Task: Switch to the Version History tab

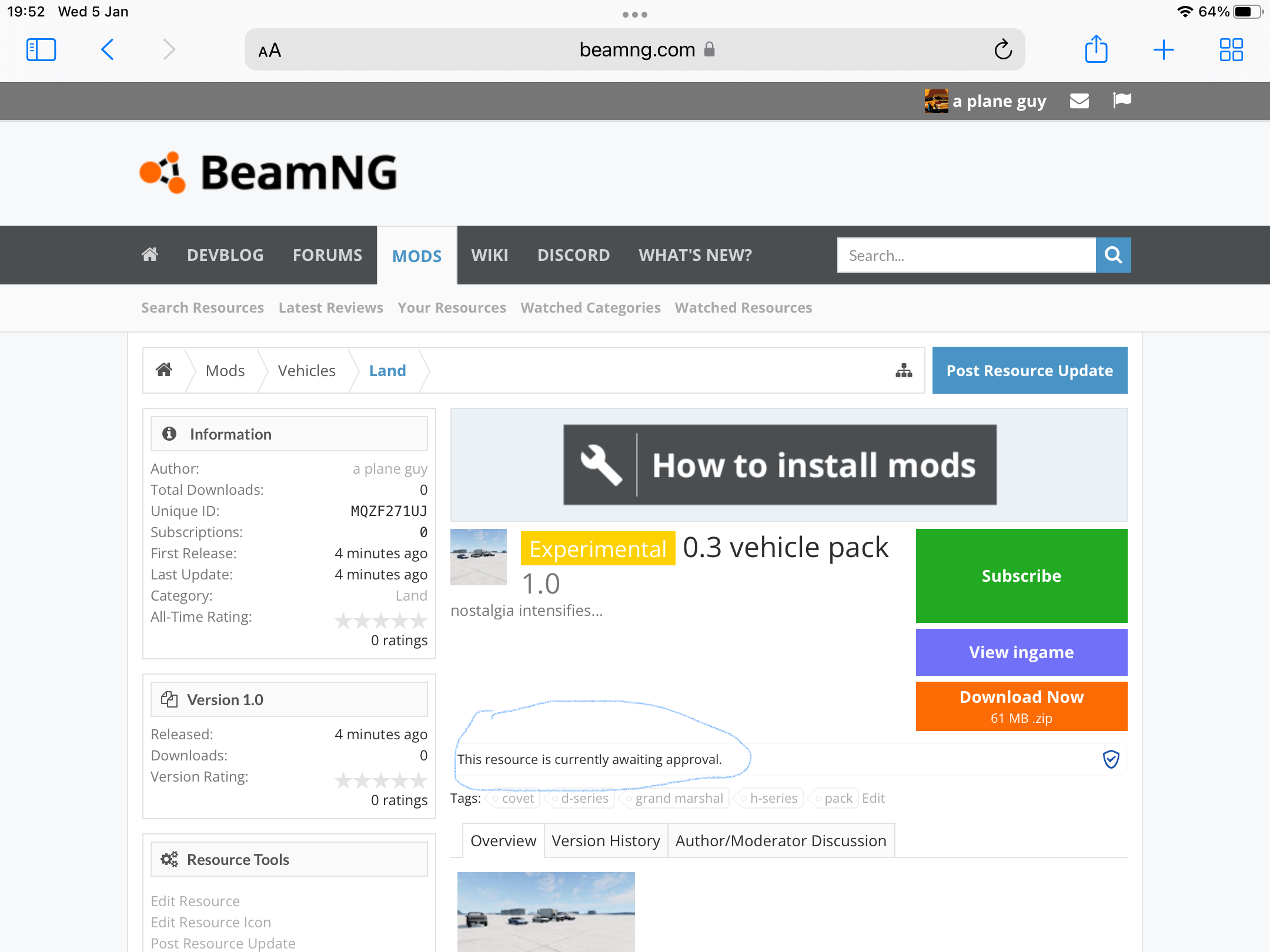Action: click(x=606, y=840)
